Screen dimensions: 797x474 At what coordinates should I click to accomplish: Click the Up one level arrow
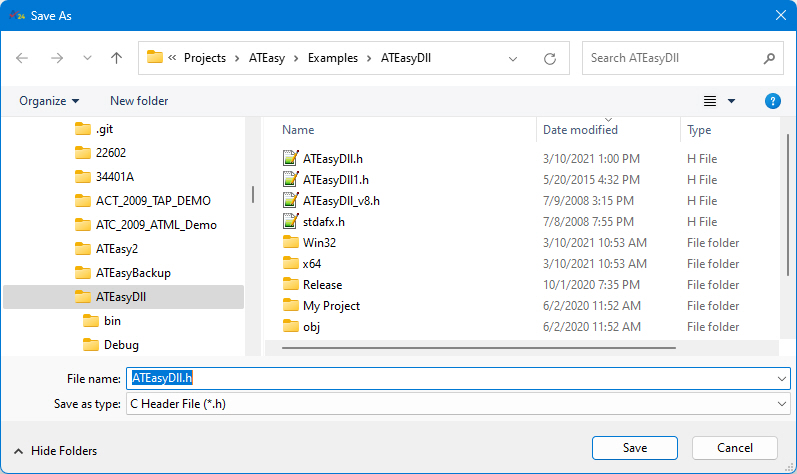[x=116, y=58]
